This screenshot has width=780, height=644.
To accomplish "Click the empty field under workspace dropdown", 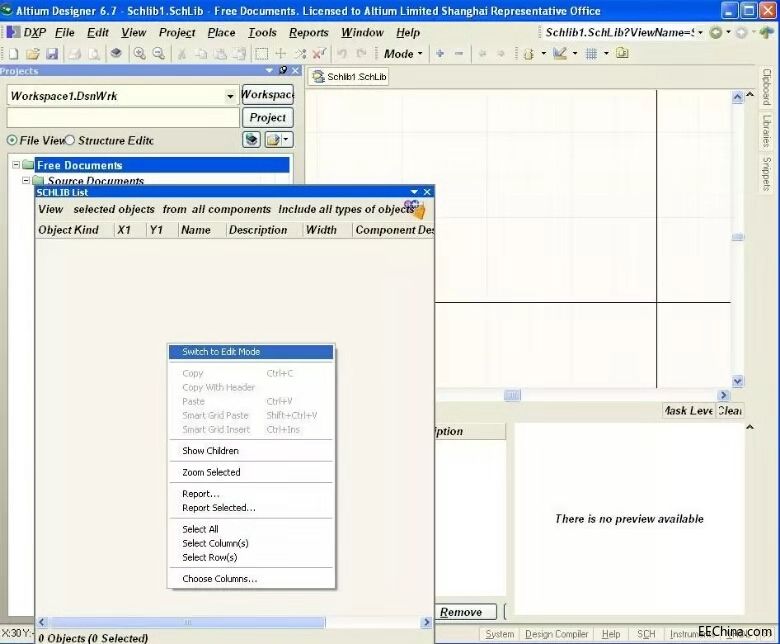I will click(x=123, y=118).
